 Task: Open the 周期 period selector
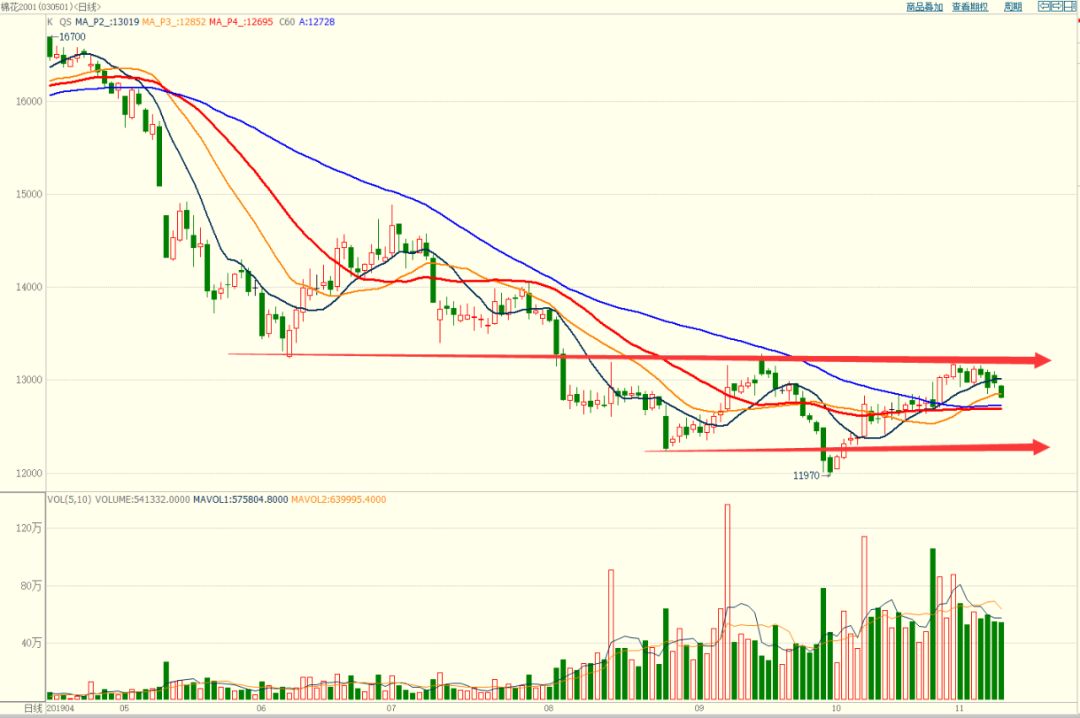tap(1013, 7)
